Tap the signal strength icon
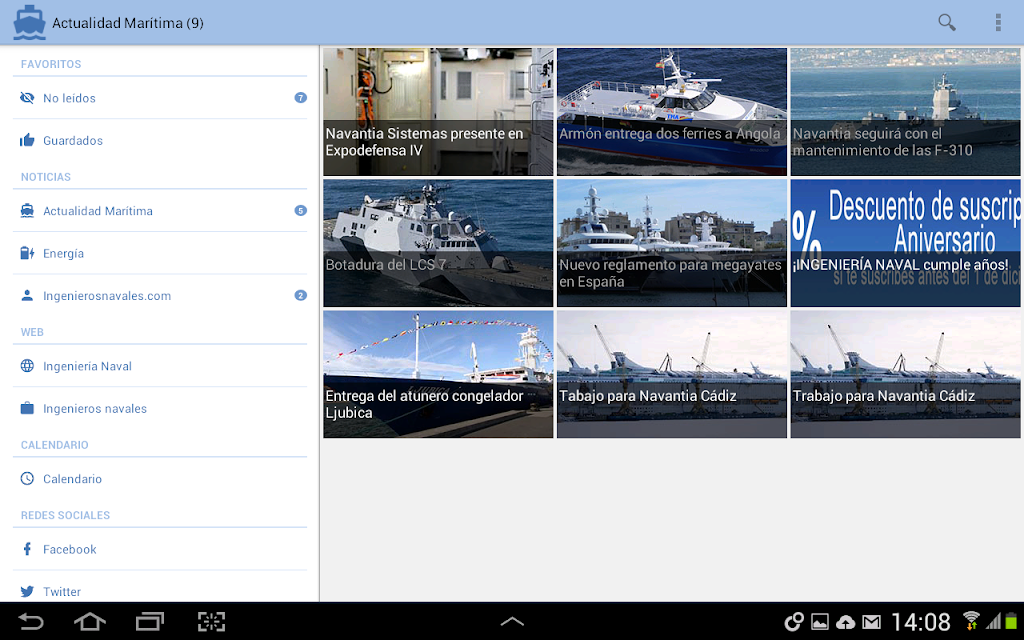The height and width of the screenshot is (640, 1024). [x=993, y=621]
